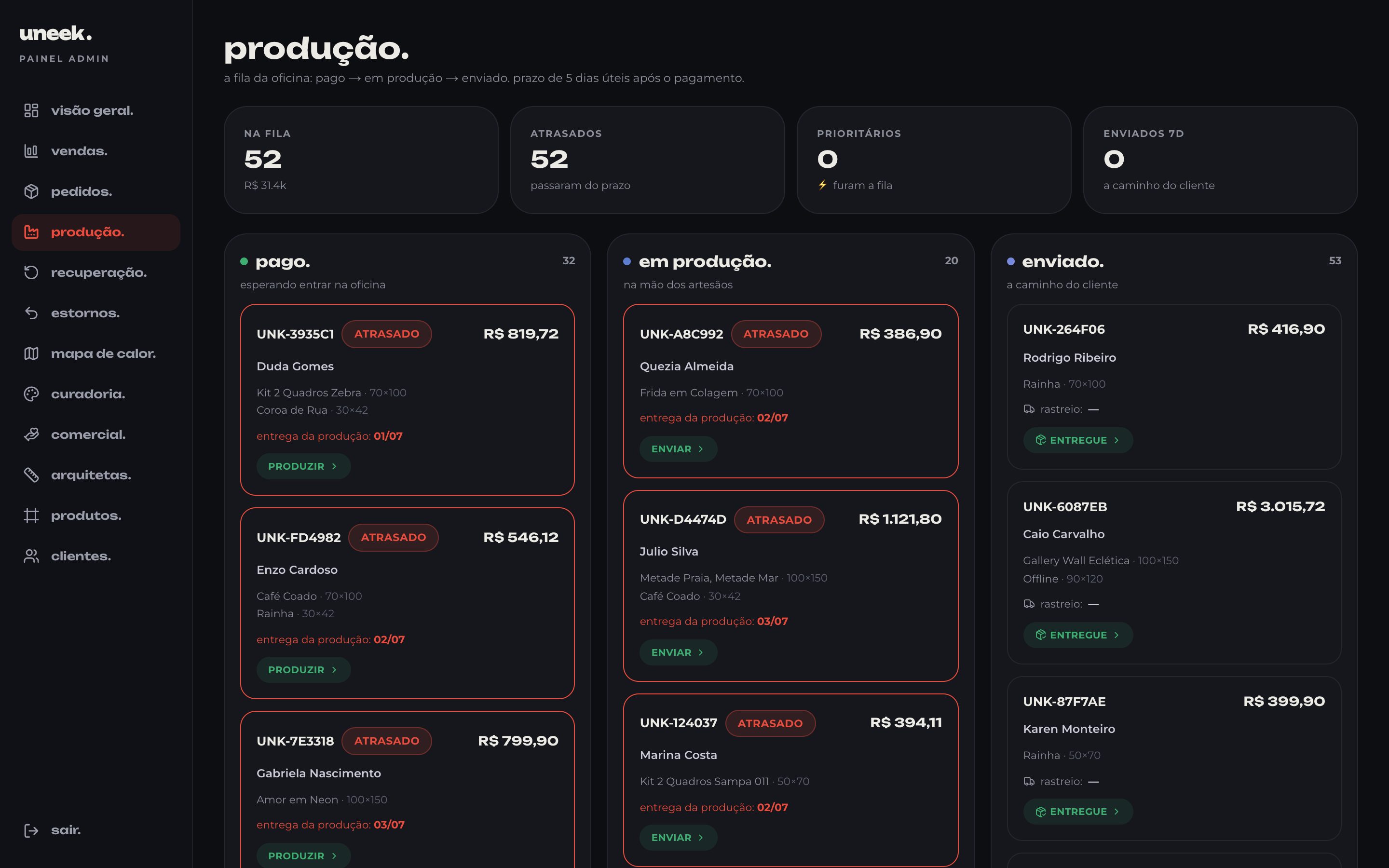Click the mapa de calor map icon
This screenshot has width=1389, height=868.
(x=31, y=353)
